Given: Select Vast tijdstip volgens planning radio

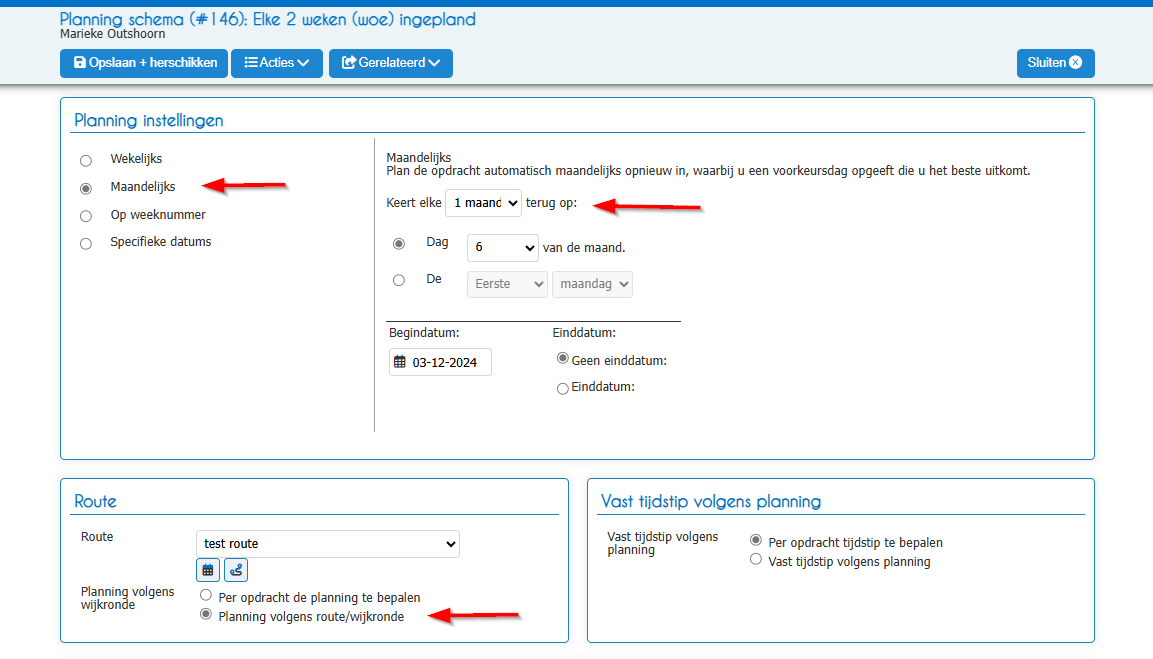Looking at the screenshot, I should [756, 559].
